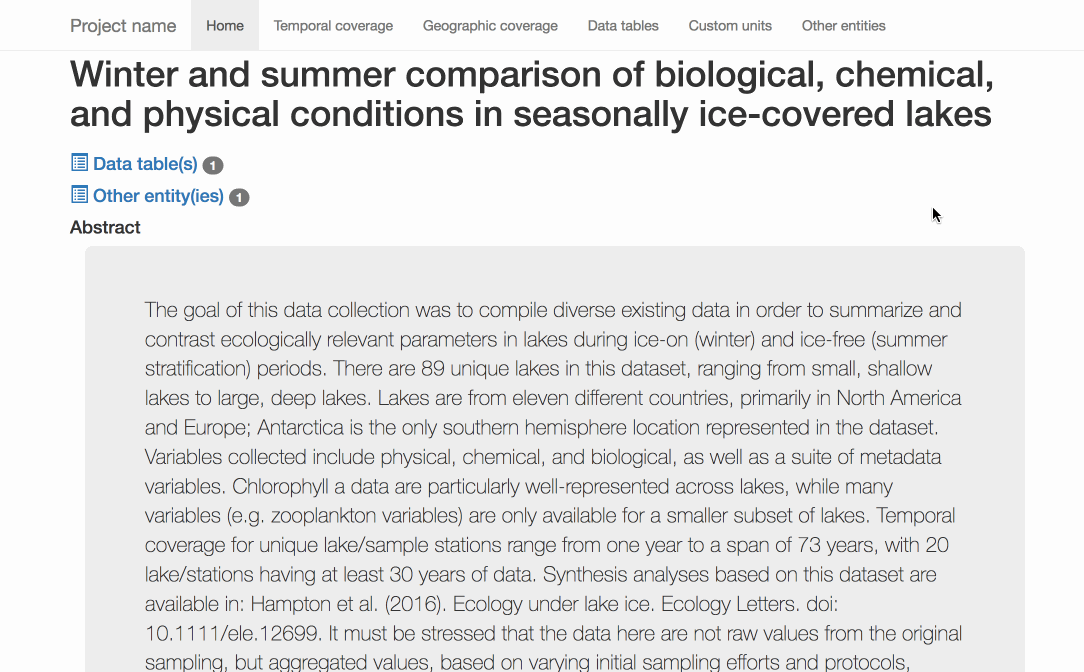Navigate to the Other entities tab
1084x672 pixels.
click(843, 26)
